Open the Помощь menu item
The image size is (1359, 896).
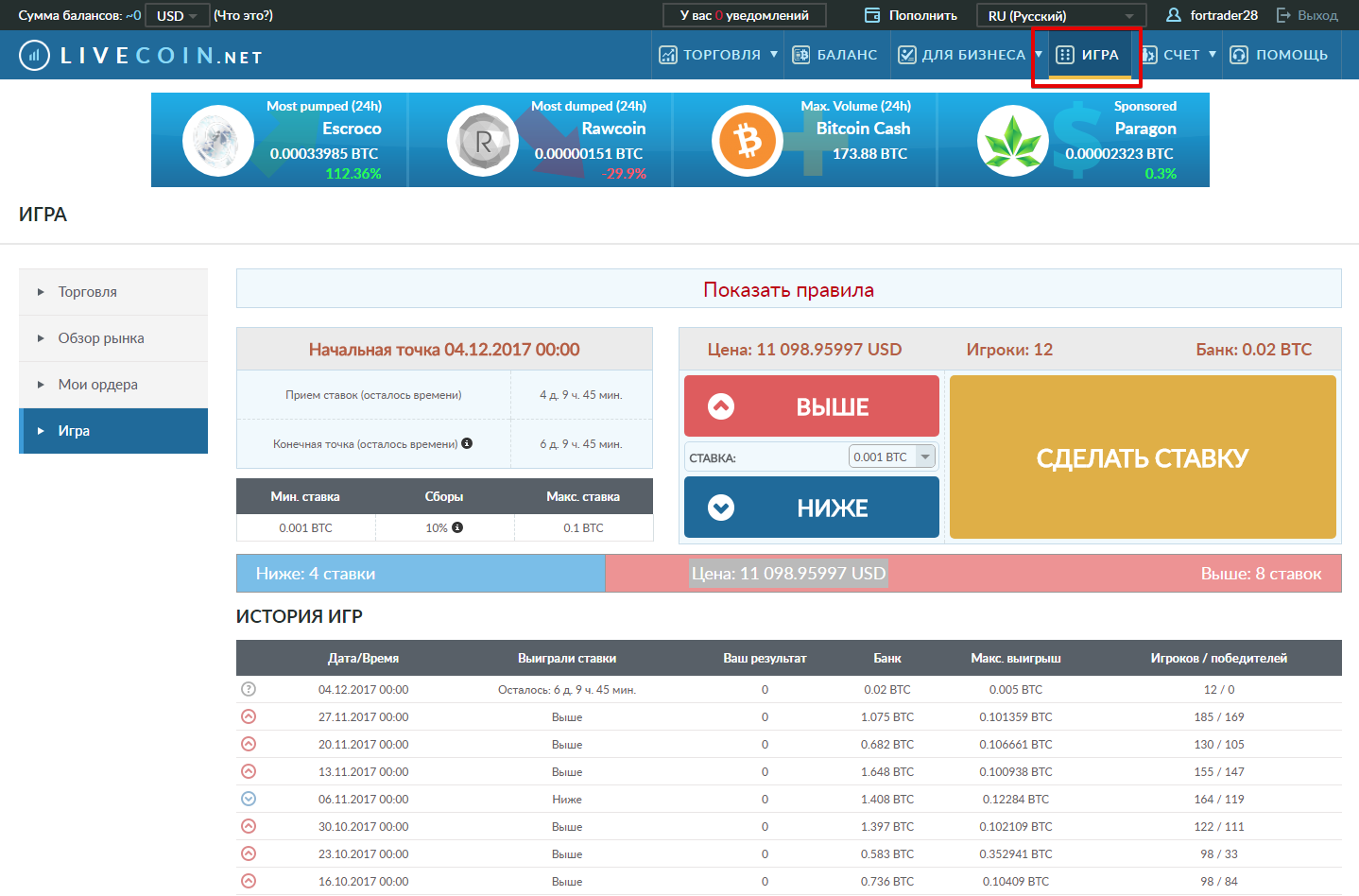point(1279,55)
